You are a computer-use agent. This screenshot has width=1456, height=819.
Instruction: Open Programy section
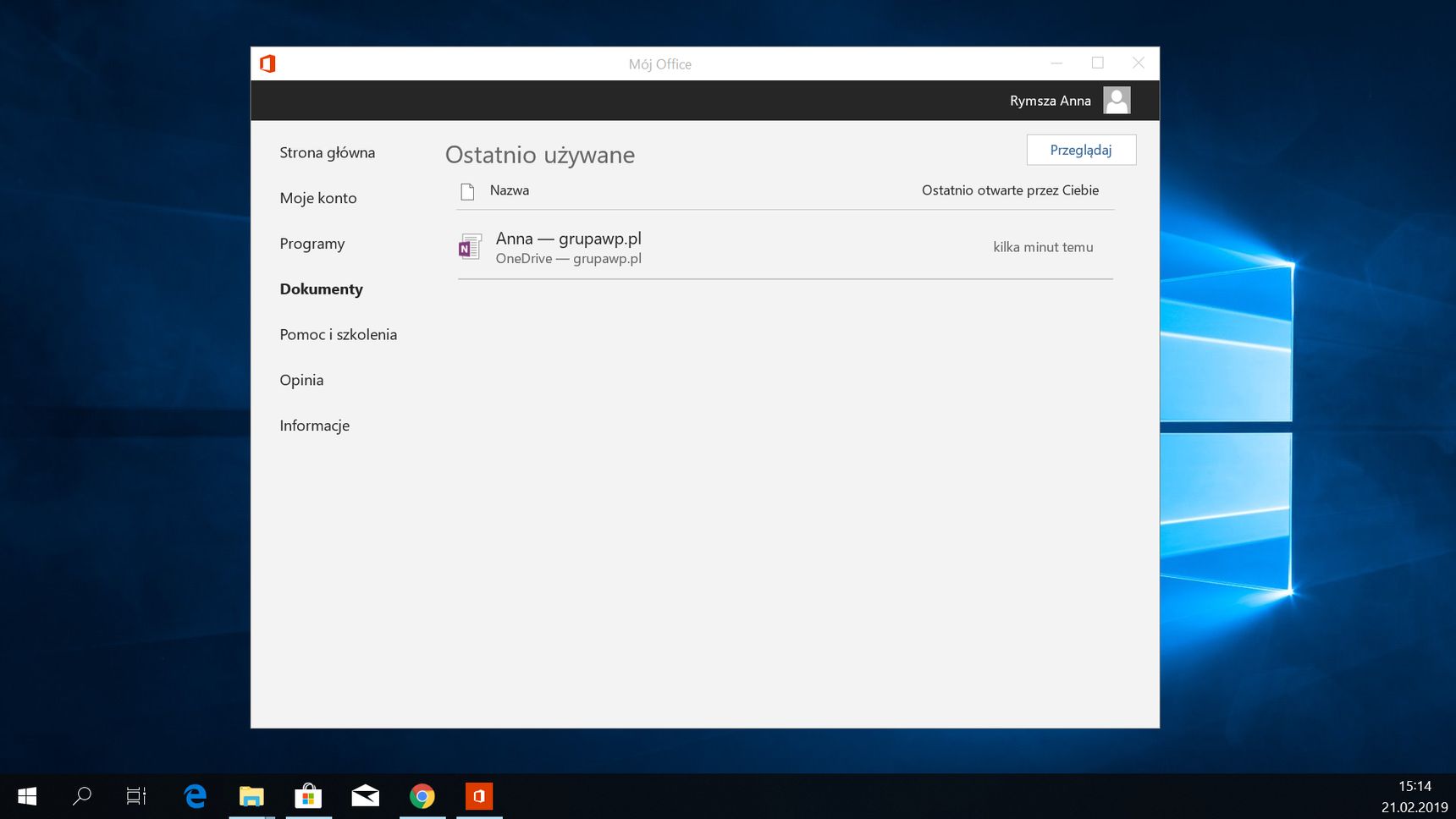tap(312, 244)
